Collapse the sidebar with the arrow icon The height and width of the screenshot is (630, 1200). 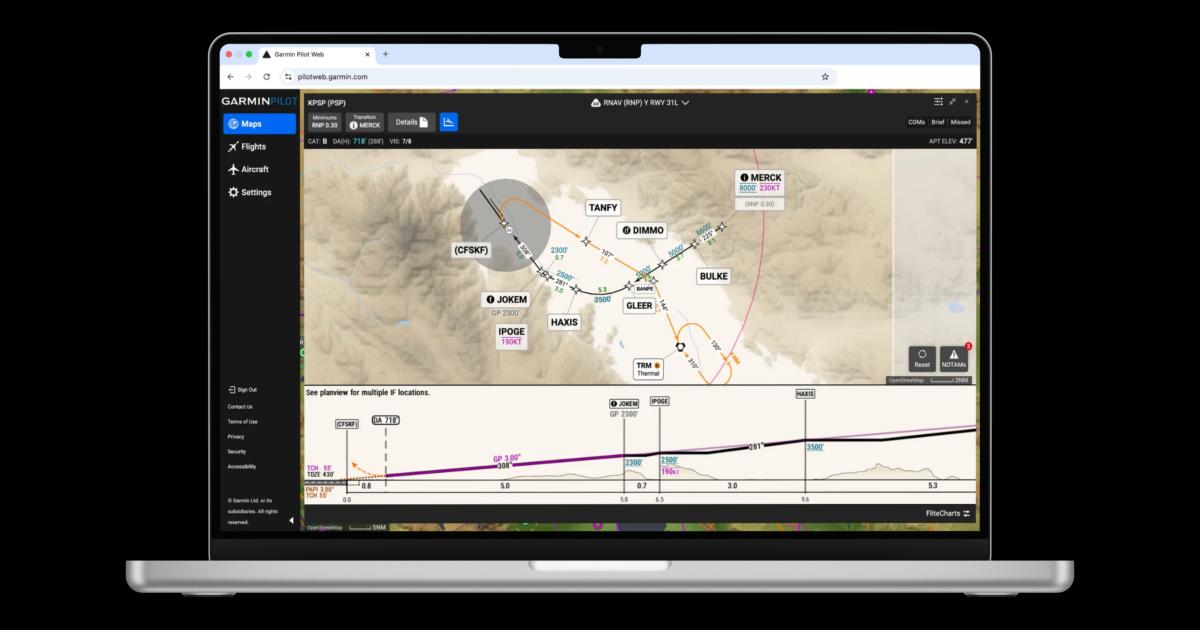[x=292, y=520]
